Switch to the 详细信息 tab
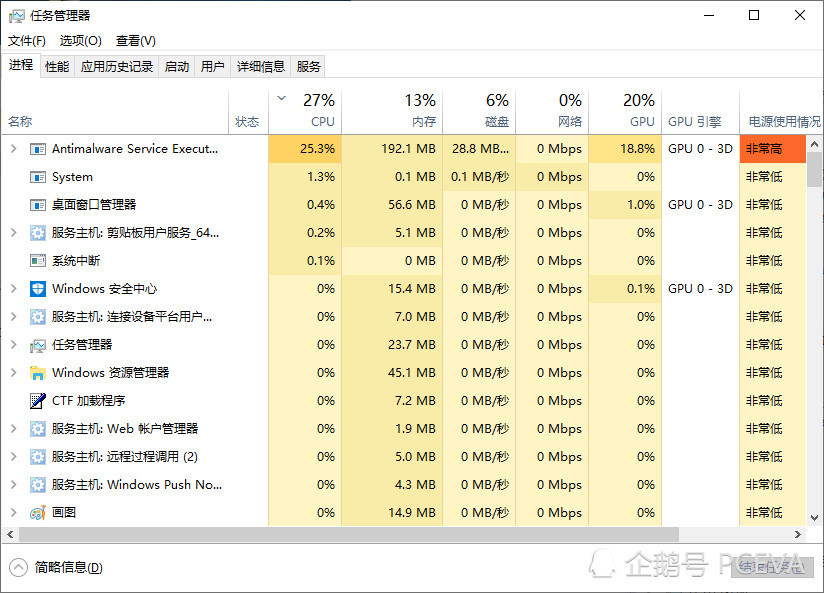Viewport: 824px width, 593px height. point(261,67)
